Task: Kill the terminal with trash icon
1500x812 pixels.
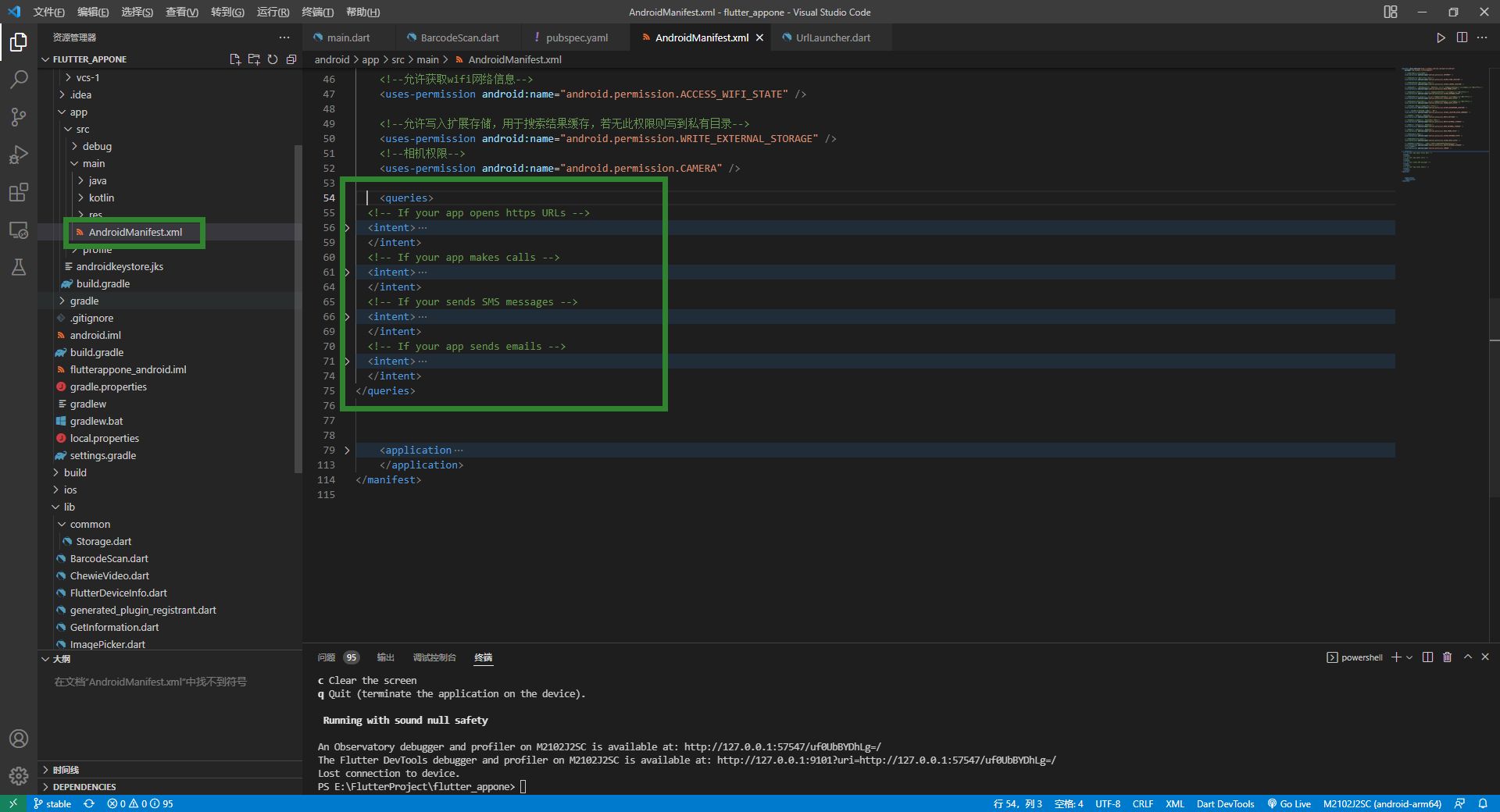Action: coord(1448,657)
